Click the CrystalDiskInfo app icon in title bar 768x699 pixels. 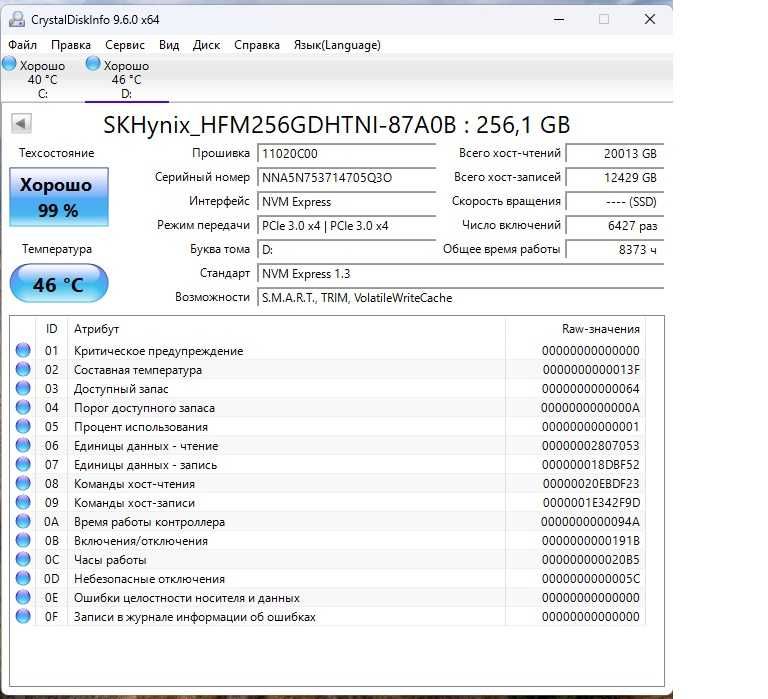pyautogui.click(x=17, y=20)
